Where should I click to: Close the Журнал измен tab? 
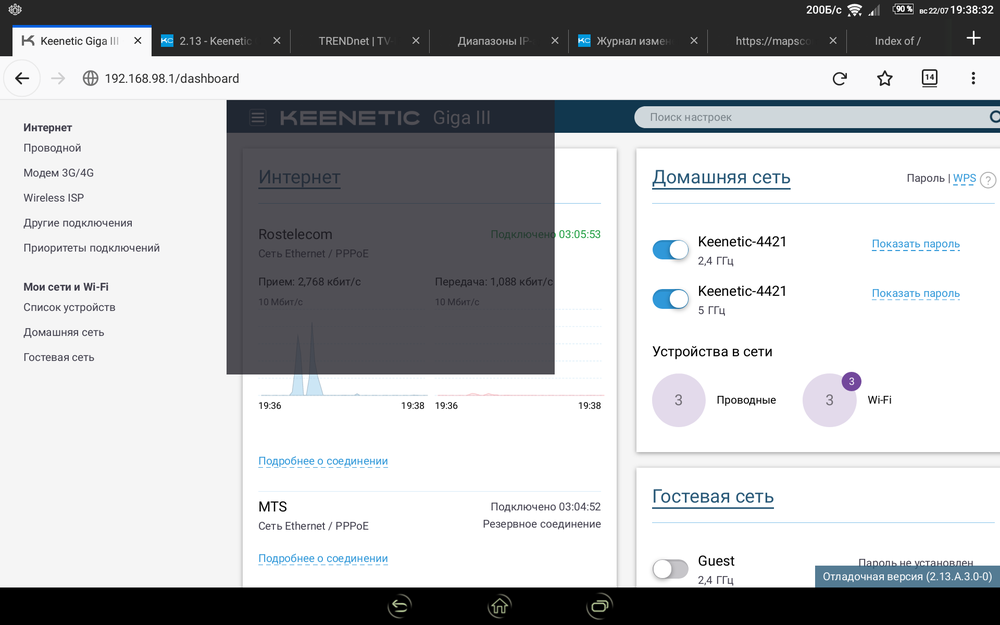pos(694,41)
